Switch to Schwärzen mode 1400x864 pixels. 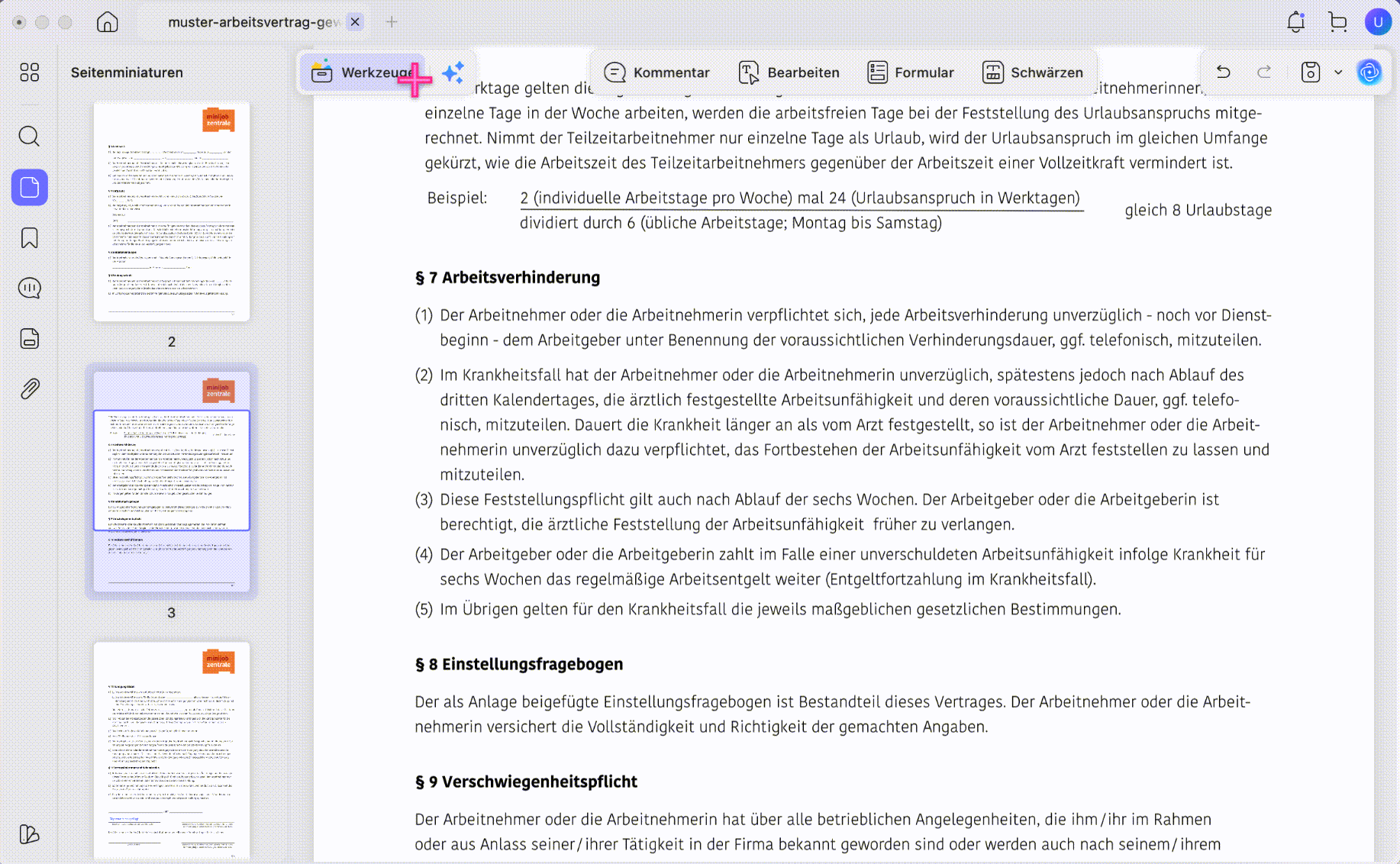coord(1032,73)
